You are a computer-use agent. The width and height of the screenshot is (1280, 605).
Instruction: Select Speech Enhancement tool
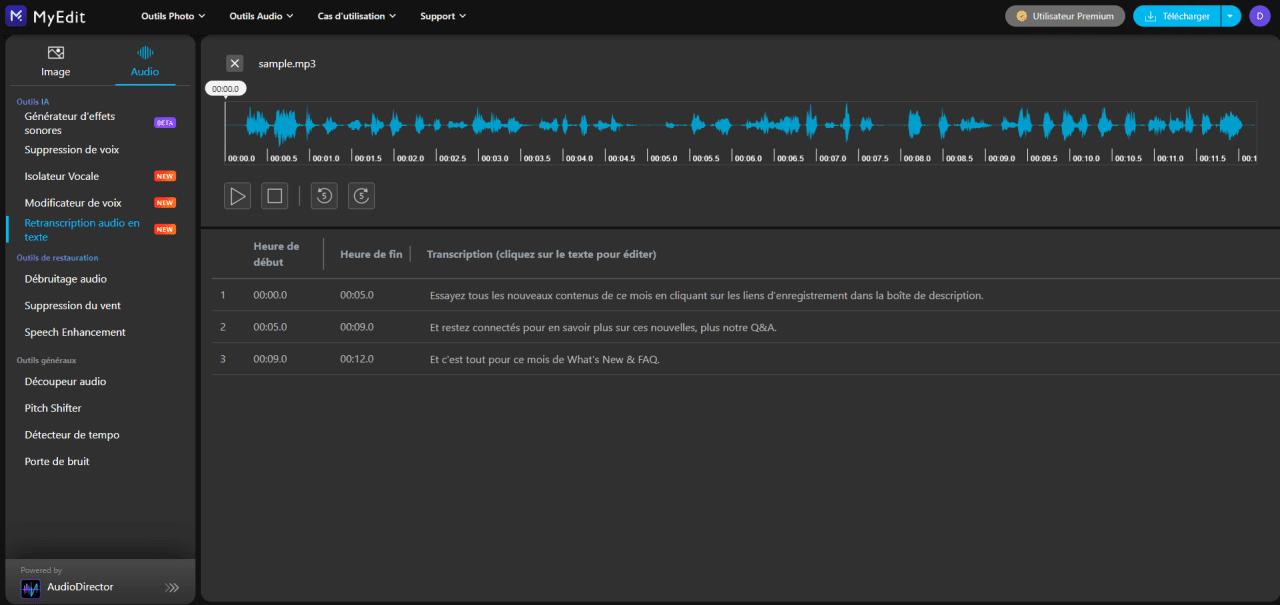point(75,332)
